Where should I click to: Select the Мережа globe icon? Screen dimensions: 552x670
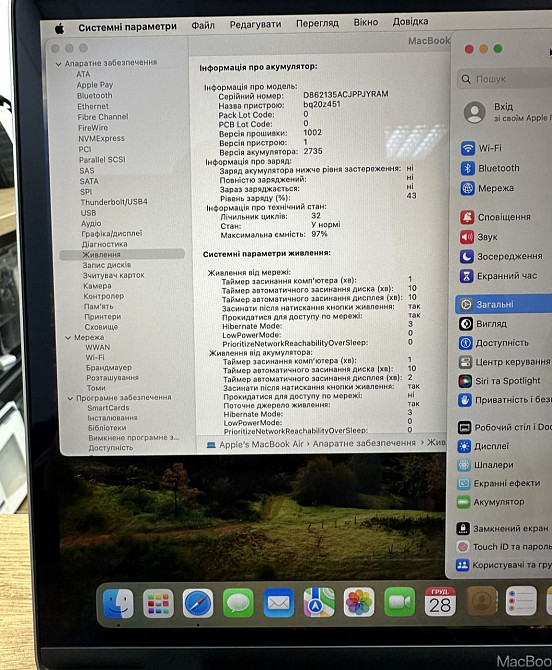(467, 188)
